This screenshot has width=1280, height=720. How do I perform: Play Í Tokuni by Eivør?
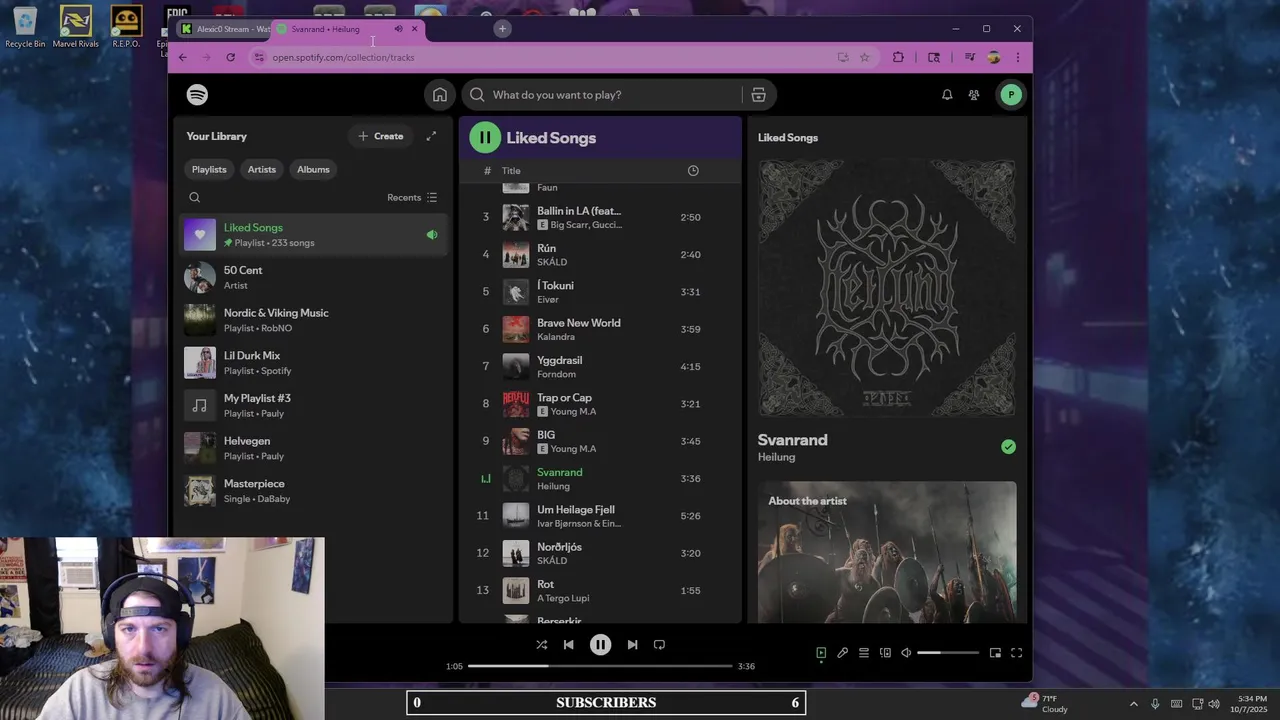[x=600, y=292]
